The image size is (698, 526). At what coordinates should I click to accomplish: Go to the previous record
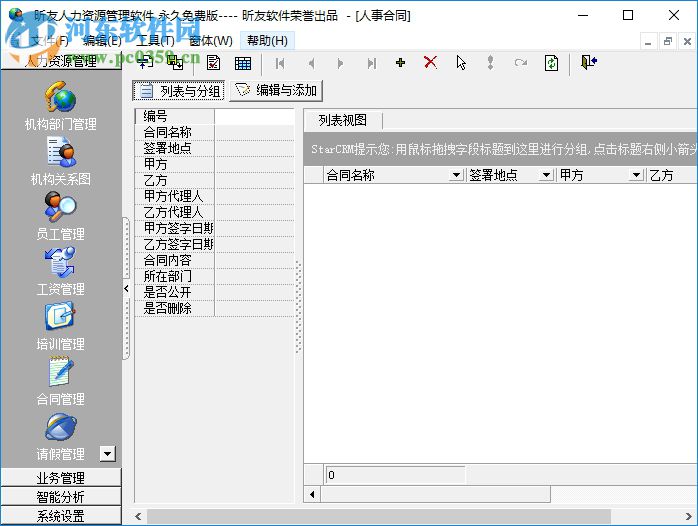tap(311, 64)
